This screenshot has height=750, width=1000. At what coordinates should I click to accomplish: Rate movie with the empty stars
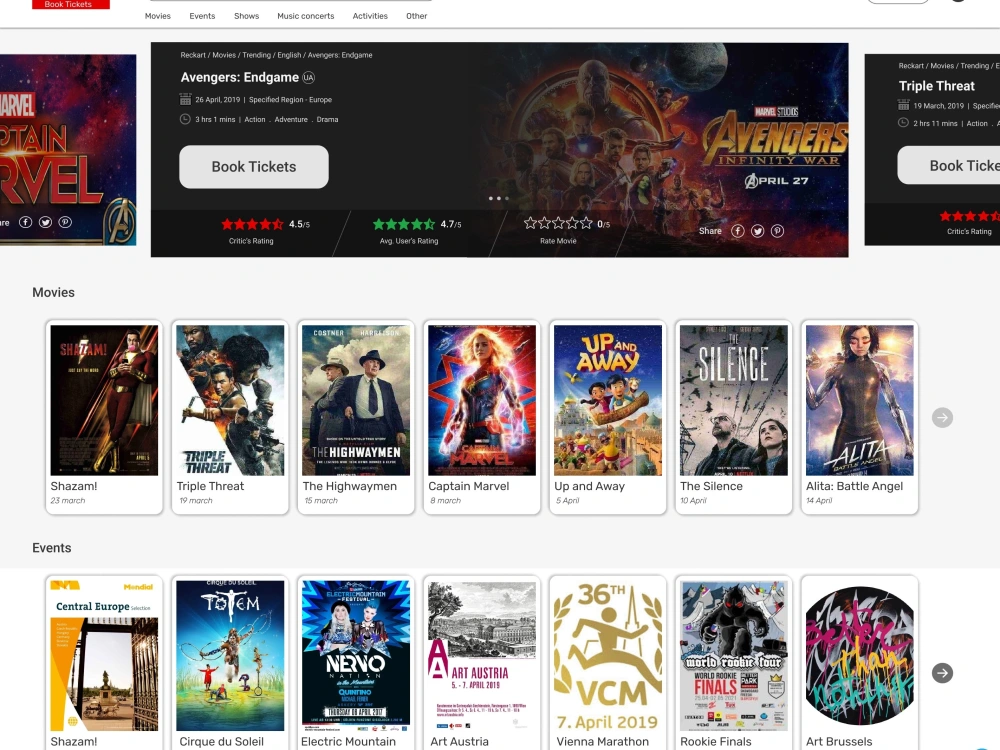(x=558, y=223)
